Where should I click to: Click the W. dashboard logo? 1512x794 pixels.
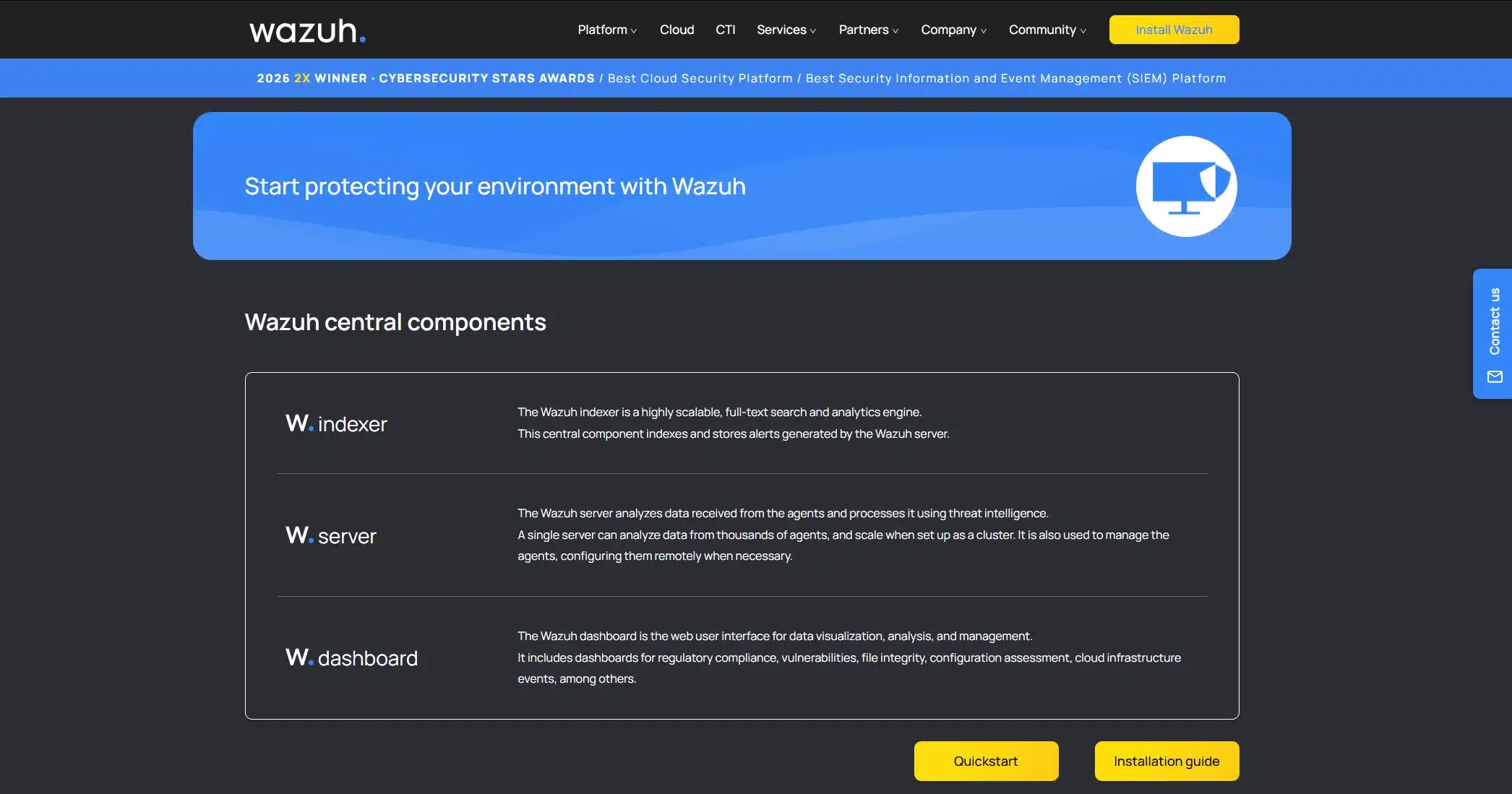point(351,657)
